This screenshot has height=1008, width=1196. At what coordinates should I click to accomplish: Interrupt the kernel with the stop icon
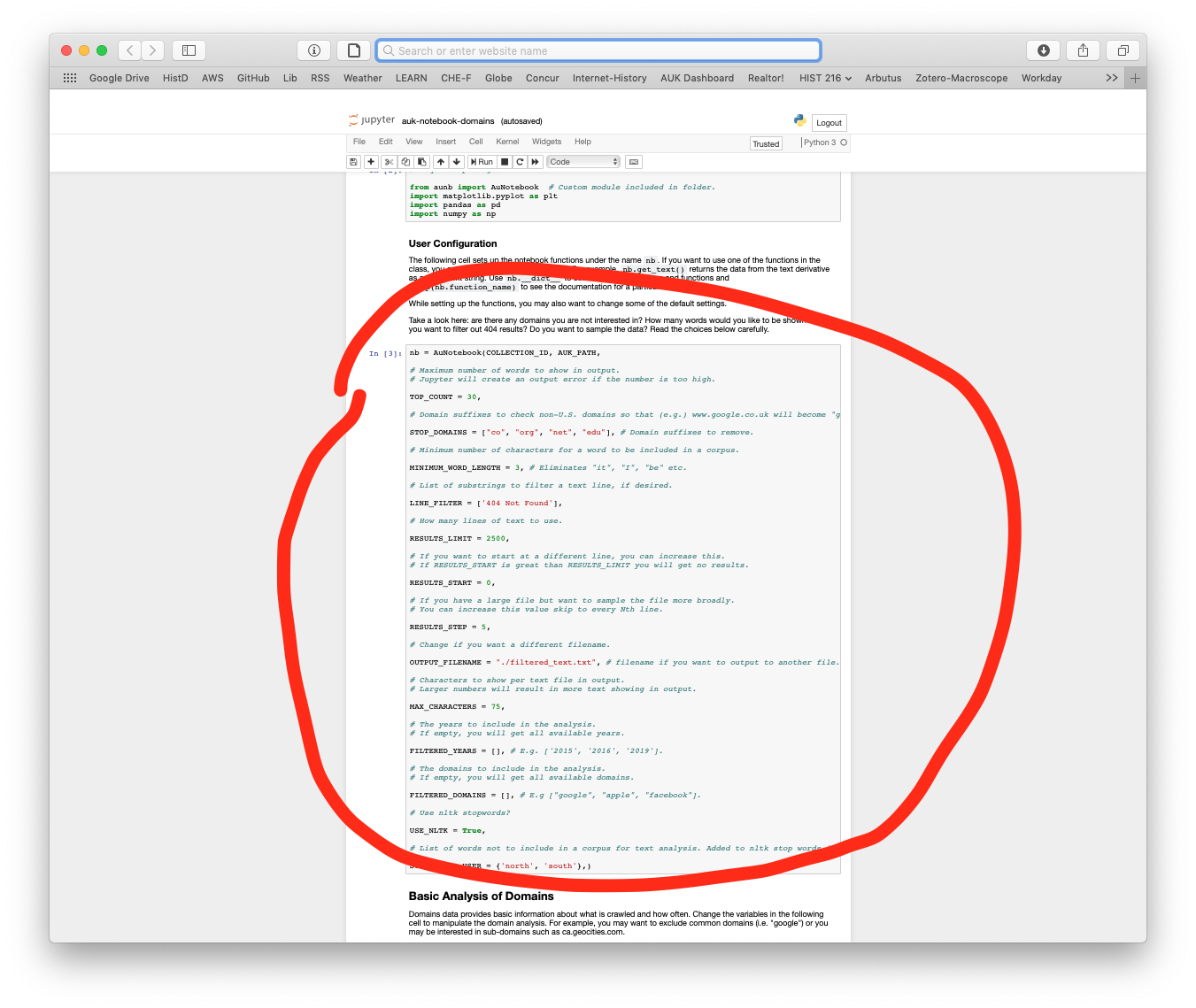[505, 162]
